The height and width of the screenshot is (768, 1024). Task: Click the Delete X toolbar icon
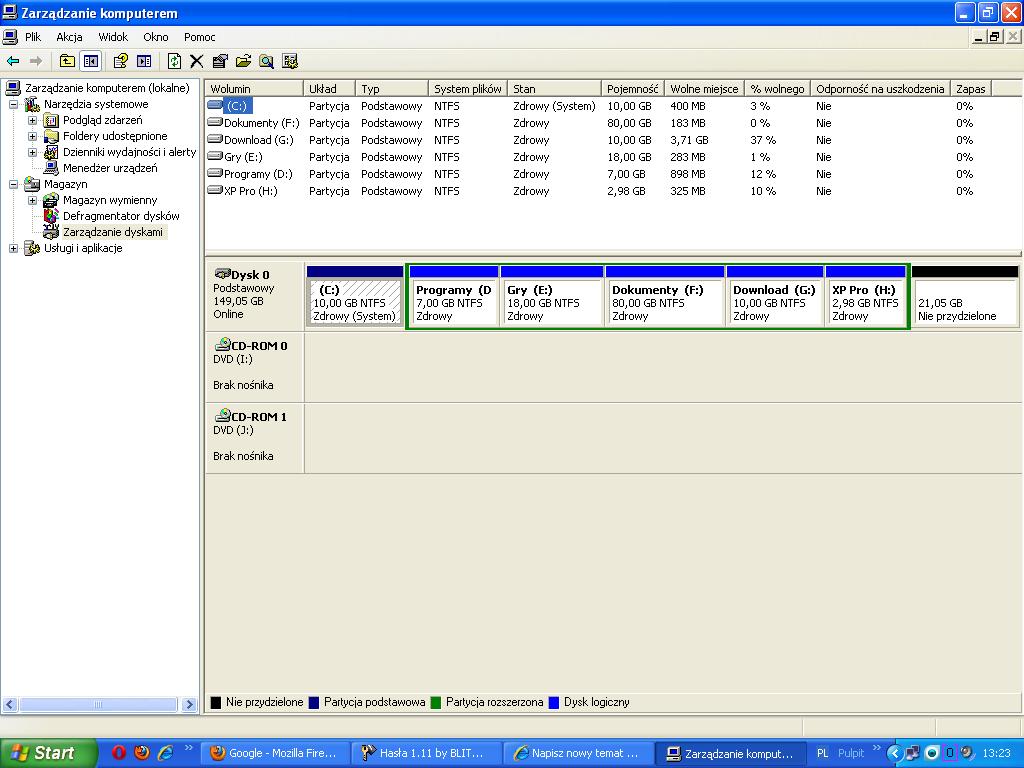[197, 61]
